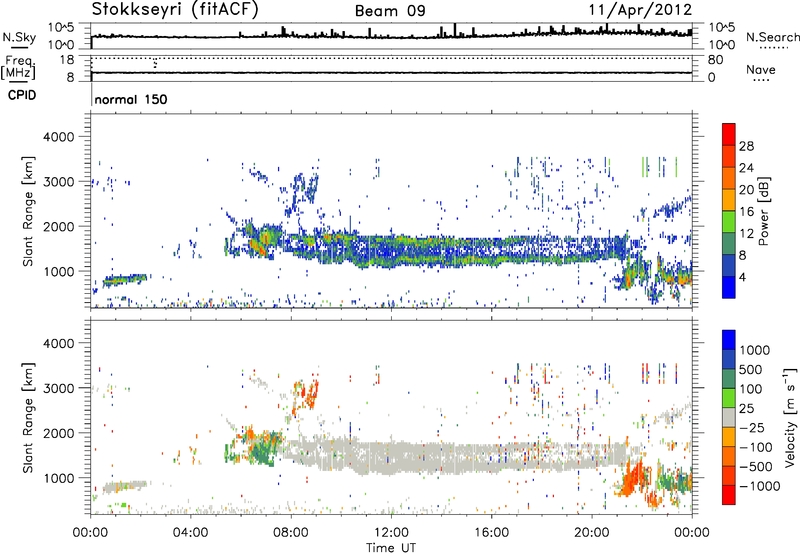Click the gray velocity band at 12:00
The height and width of the screenshot is (554, 800).
(x=391, y=457)
